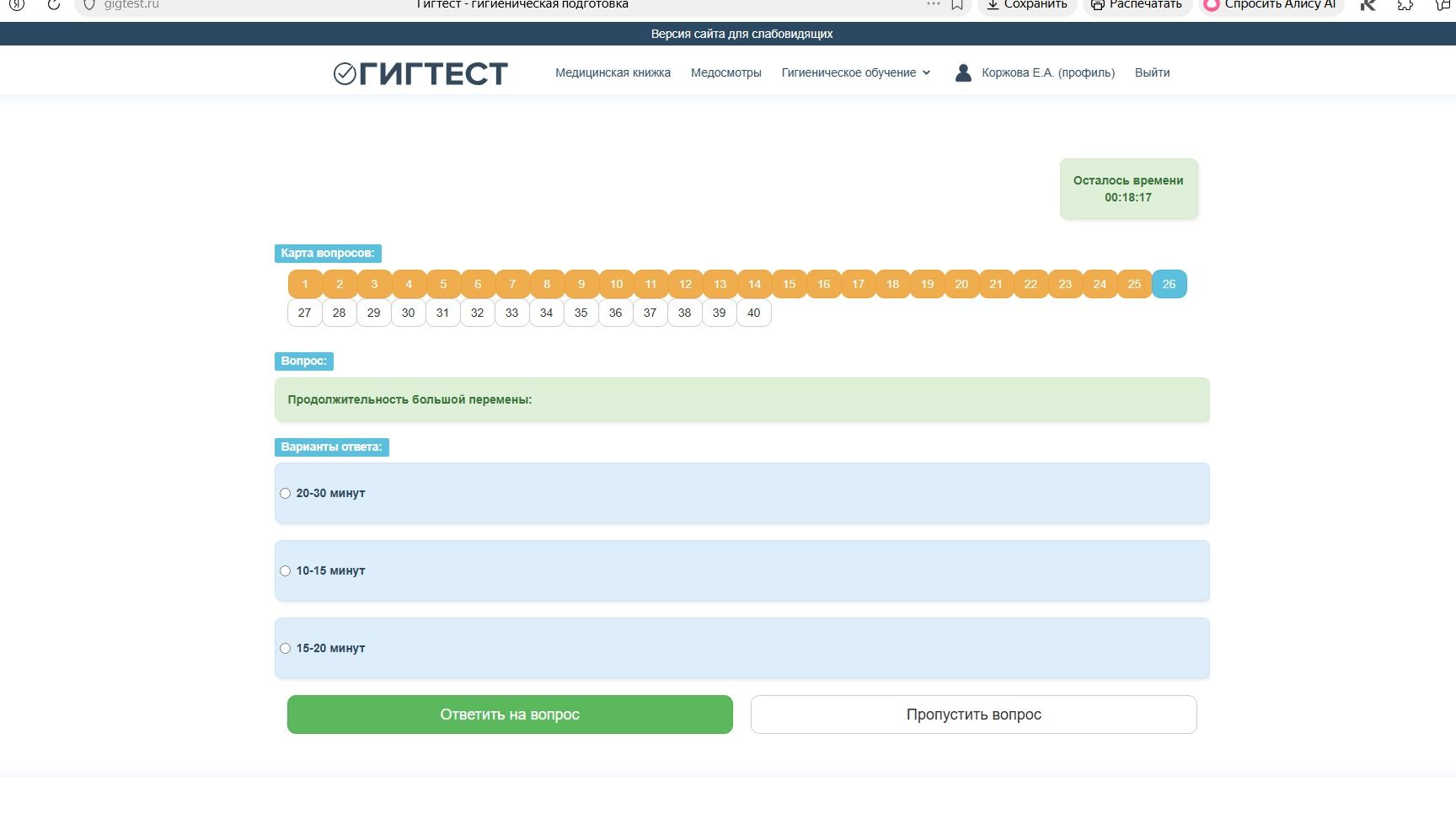Go to question 23 in question map
Viewport: 1456px width, 819px height.
pos(1065,284)
